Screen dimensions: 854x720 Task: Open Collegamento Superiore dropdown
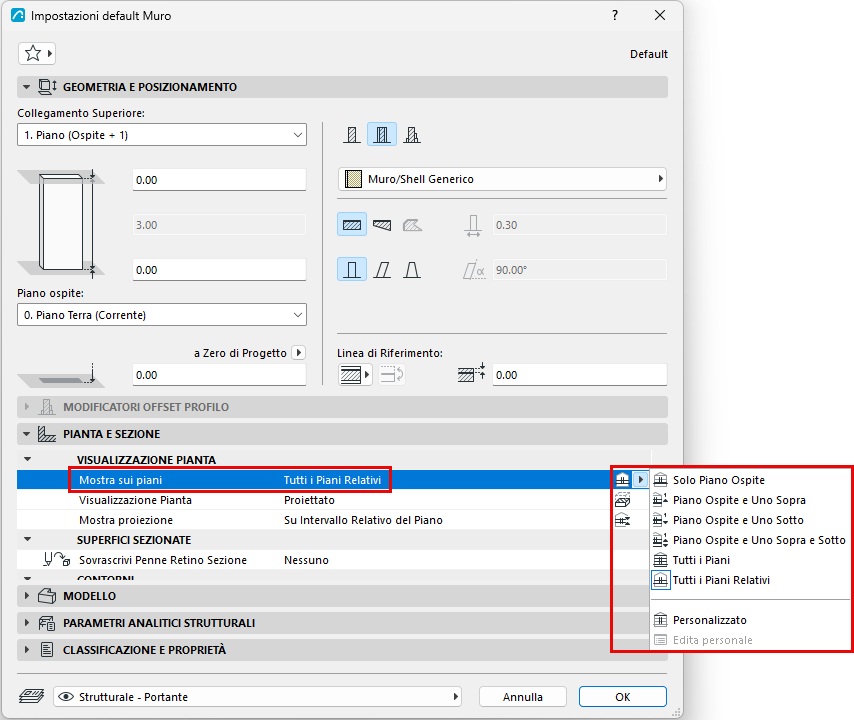[162, 135]
